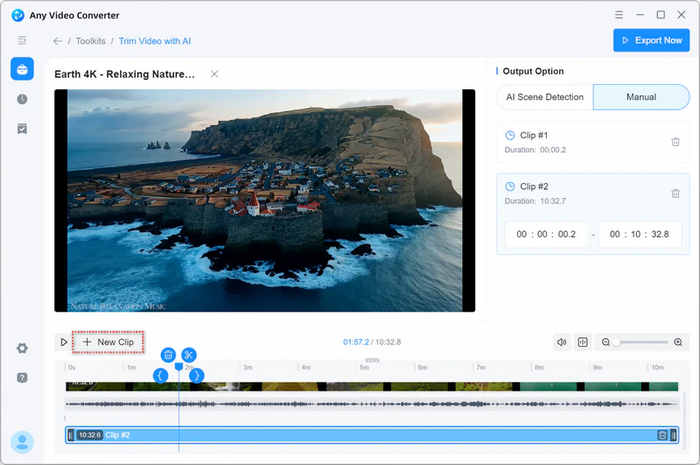Zoom in the timeline with plus magnifier
The height and width of the screenshot is (465, 700).
click(x=678, y=342)
